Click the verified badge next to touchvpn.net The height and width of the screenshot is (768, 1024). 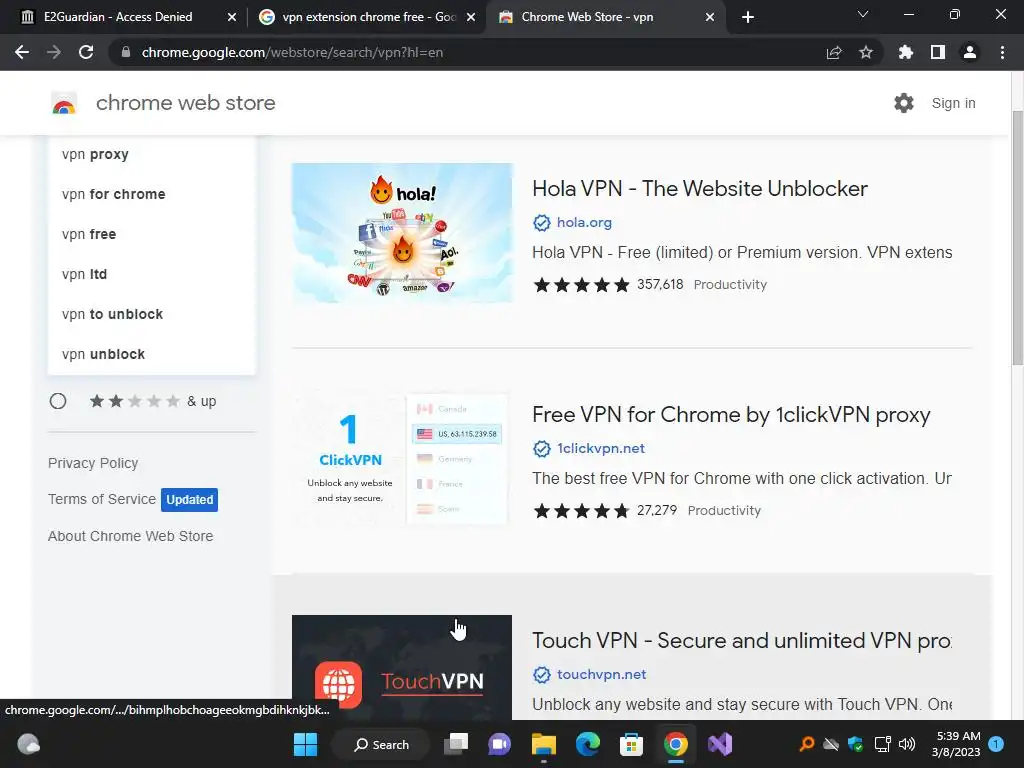tap(541, 675)
